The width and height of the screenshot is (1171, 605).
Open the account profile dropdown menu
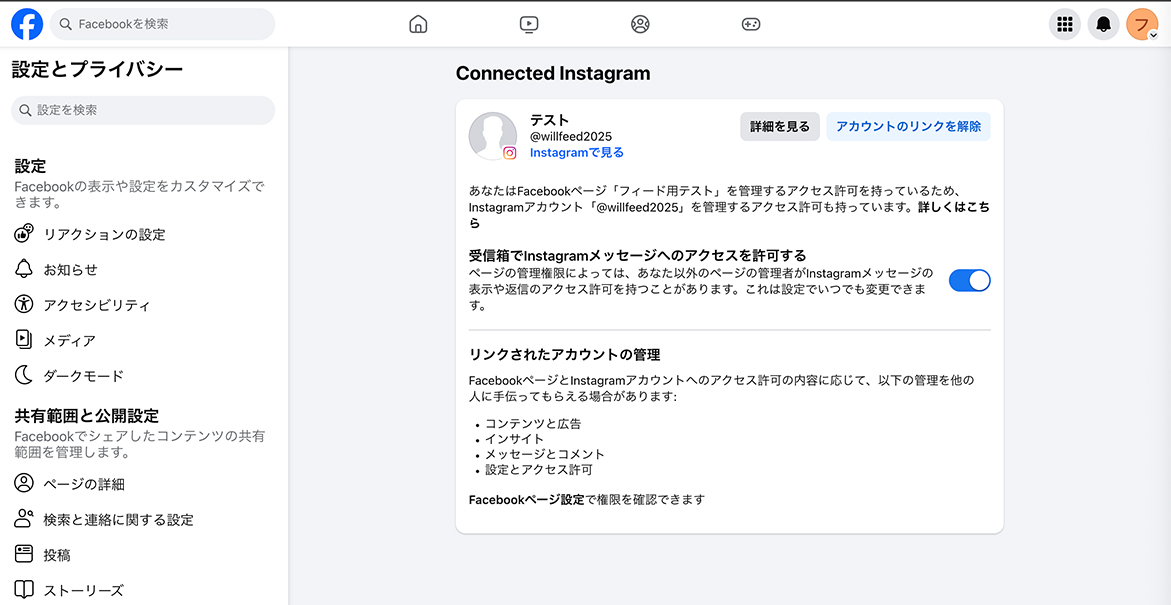1142,25
